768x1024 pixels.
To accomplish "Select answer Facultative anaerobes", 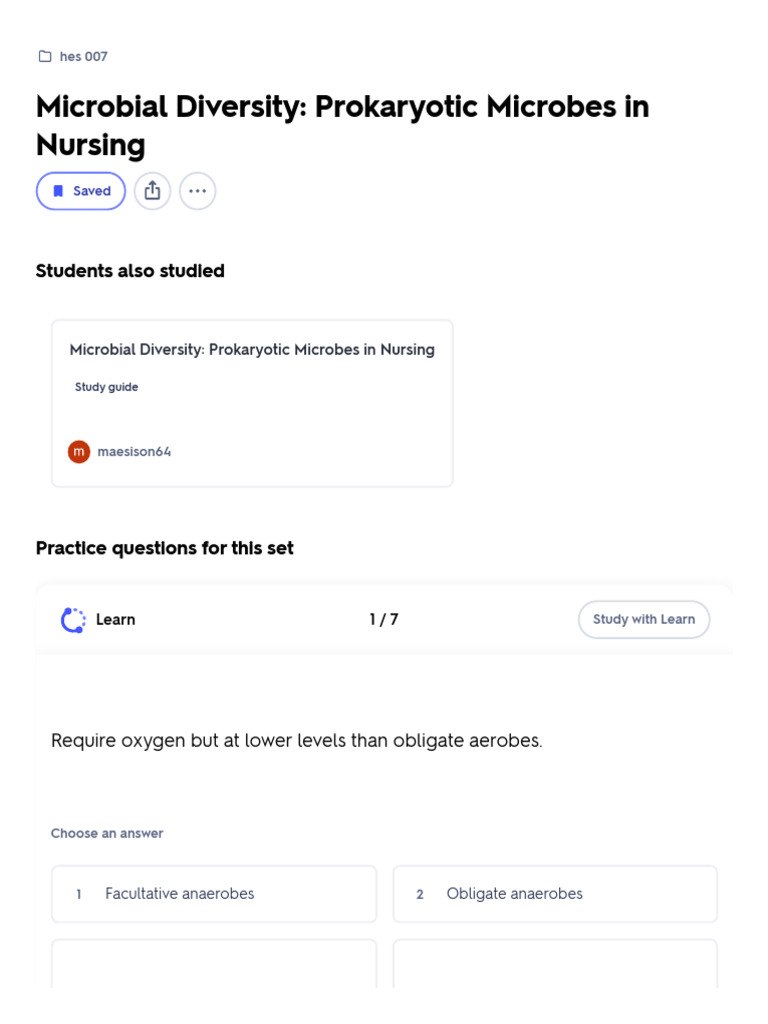I will (x=214, y=893).
